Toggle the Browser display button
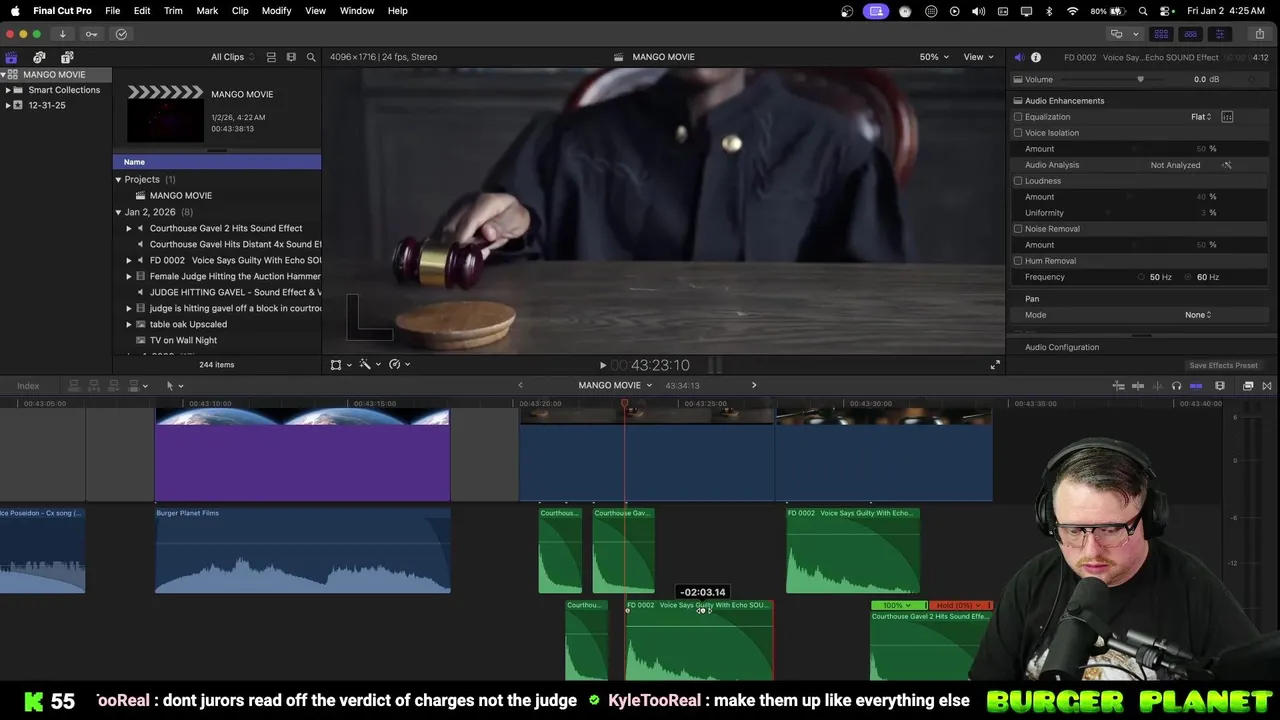The image size is (1280, 720). 1161,34
